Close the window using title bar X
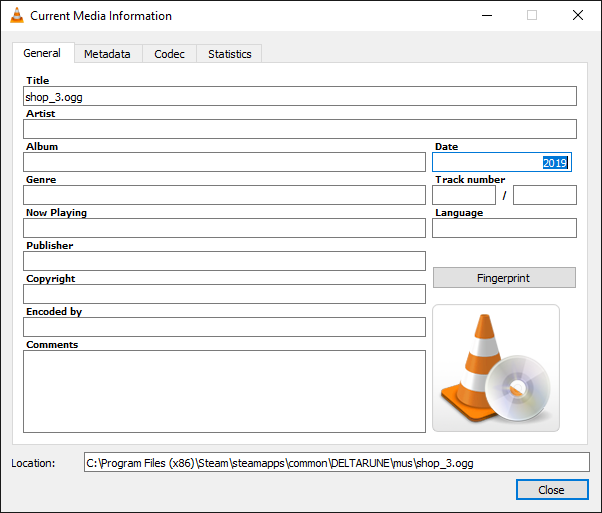The image size is (602, 513). coord(577,15)
